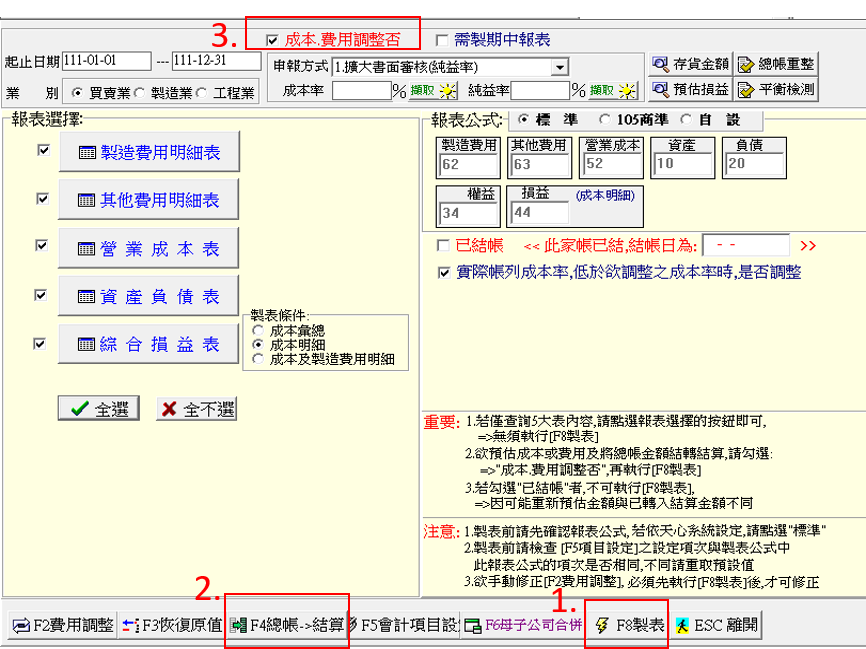Click the 其他費用 formula field 63

click(x=540, y=165)
